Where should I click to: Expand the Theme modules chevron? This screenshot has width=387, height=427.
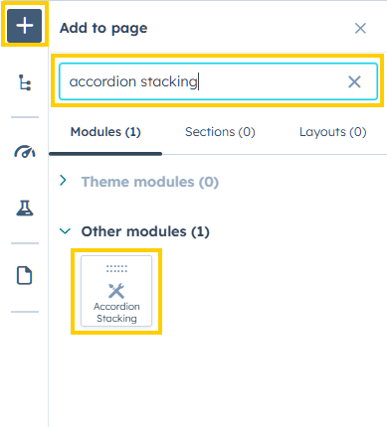[63, 180]
